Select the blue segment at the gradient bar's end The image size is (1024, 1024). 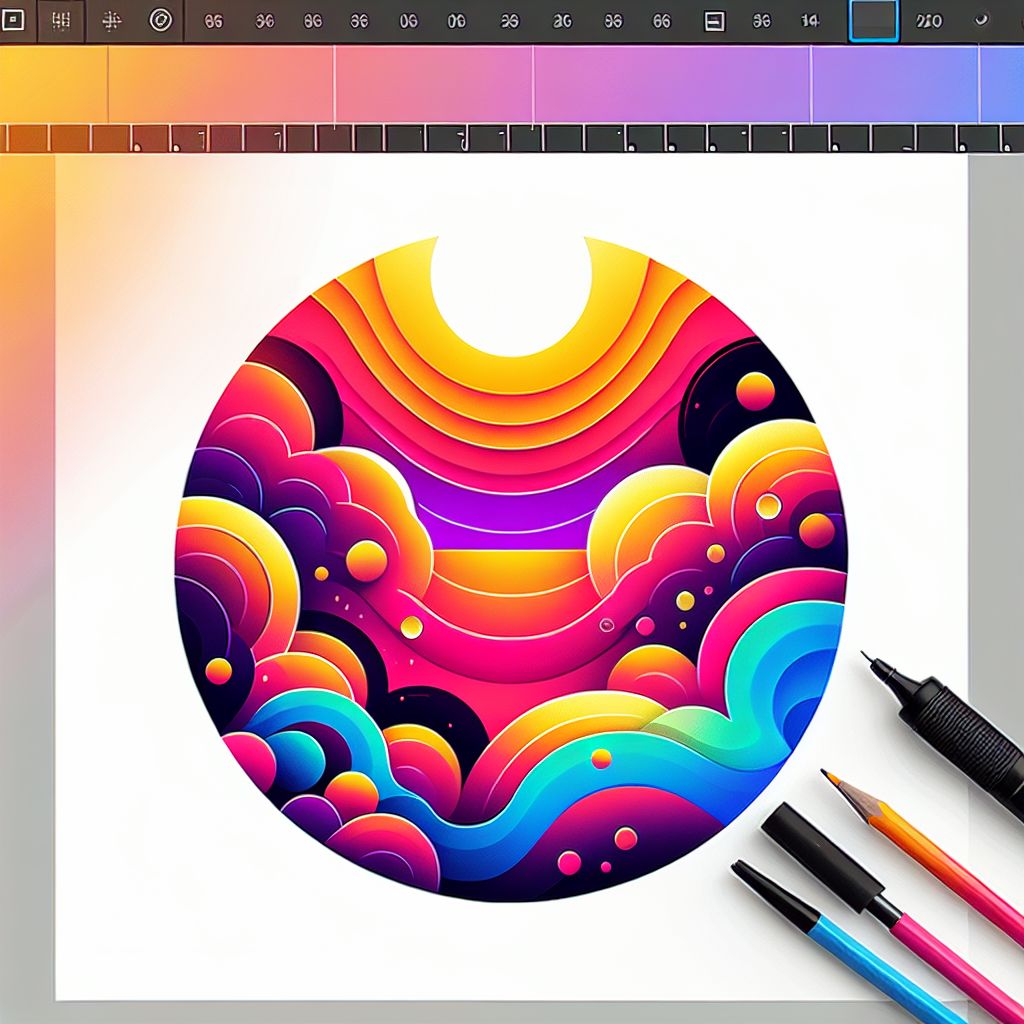pyautogui.click(x=1001, y=84)
